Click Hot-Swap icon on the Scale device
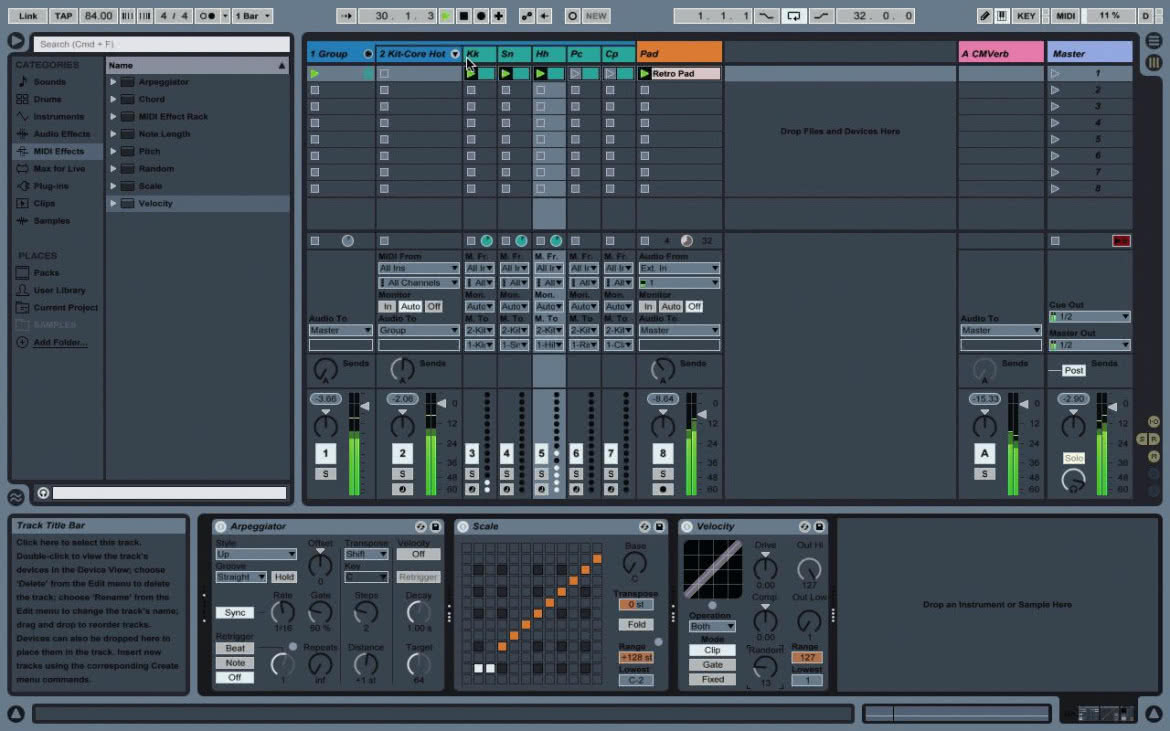Screen dimensions: 1170x731 tap(644, 527)
